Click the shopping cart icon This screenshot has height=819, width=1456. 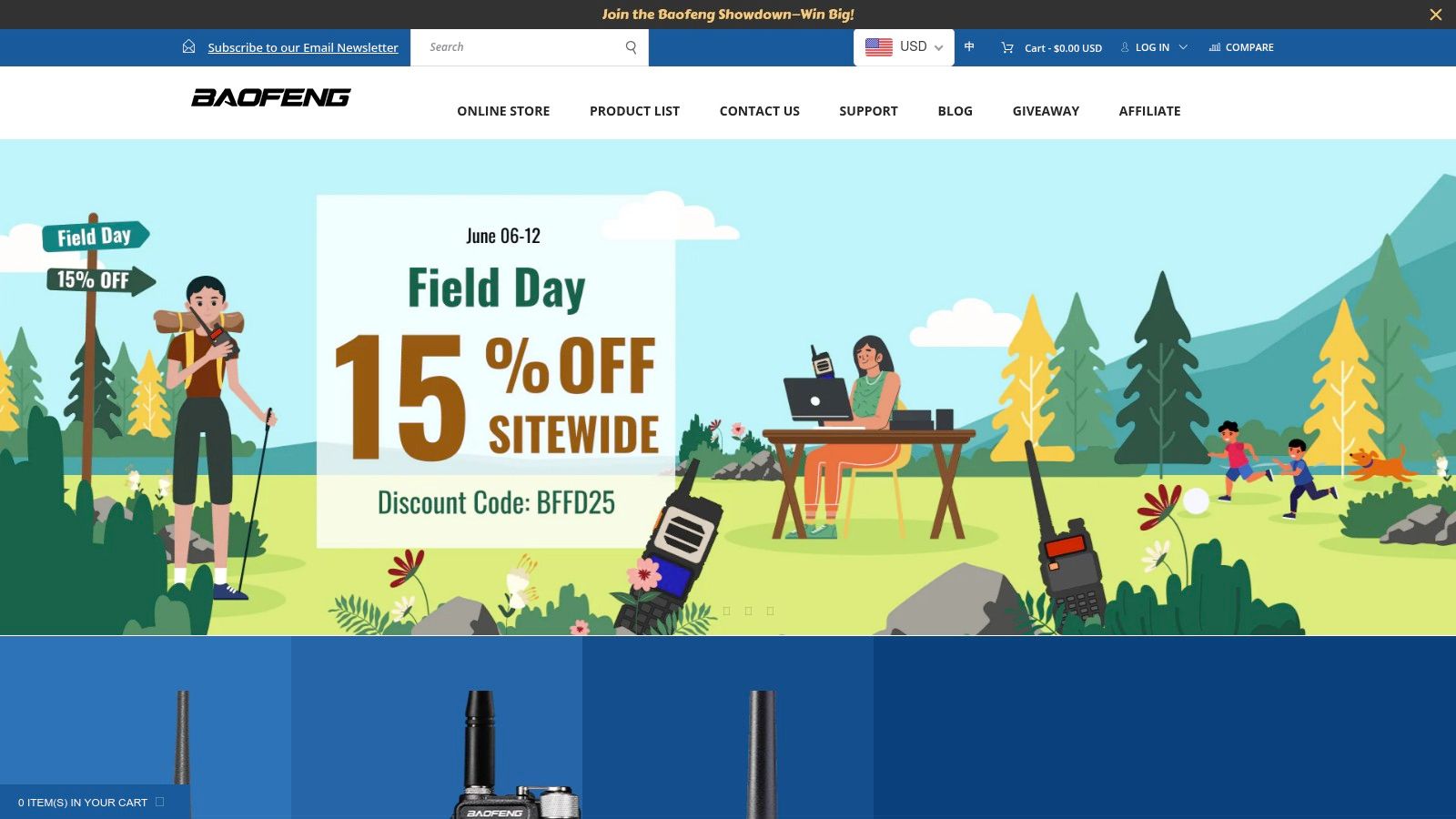click(x=1007, y=47)
